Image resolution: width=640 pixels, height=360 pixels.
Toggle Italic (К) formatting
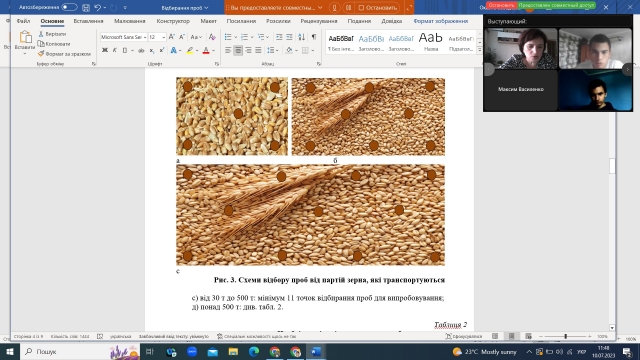[x=115, y=50]
